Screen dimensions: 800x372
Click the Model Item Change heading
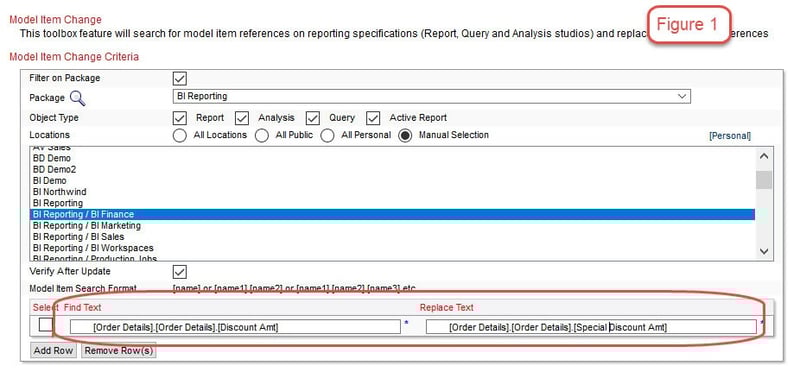click(56, 20)
